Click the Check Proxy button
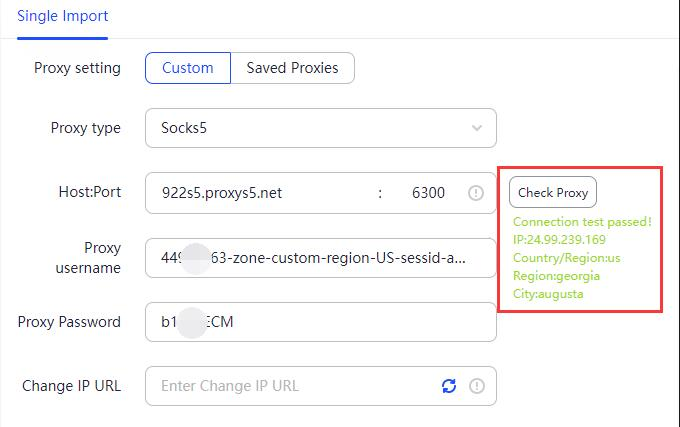The width and height of the screenshot is (680, 427). (553, 192)
